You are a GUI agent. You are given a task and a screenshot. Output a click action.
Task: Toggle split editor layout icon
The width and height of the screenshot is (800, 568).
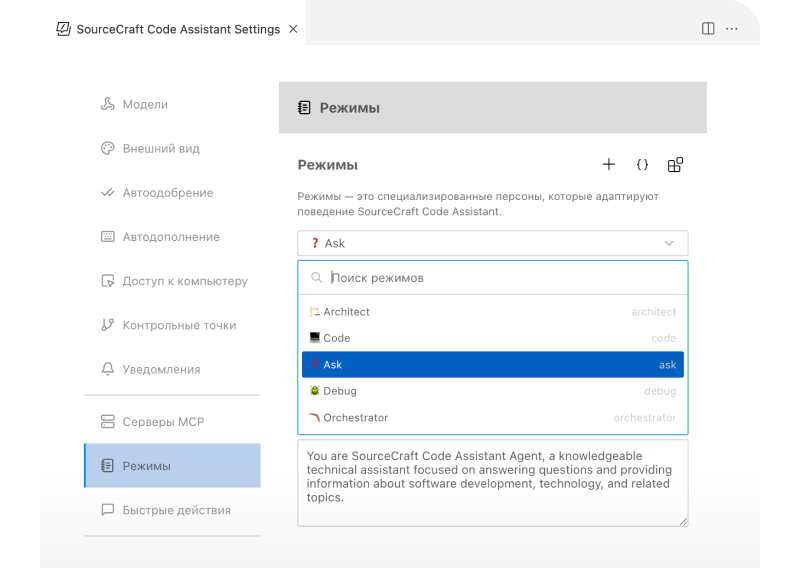708,29
